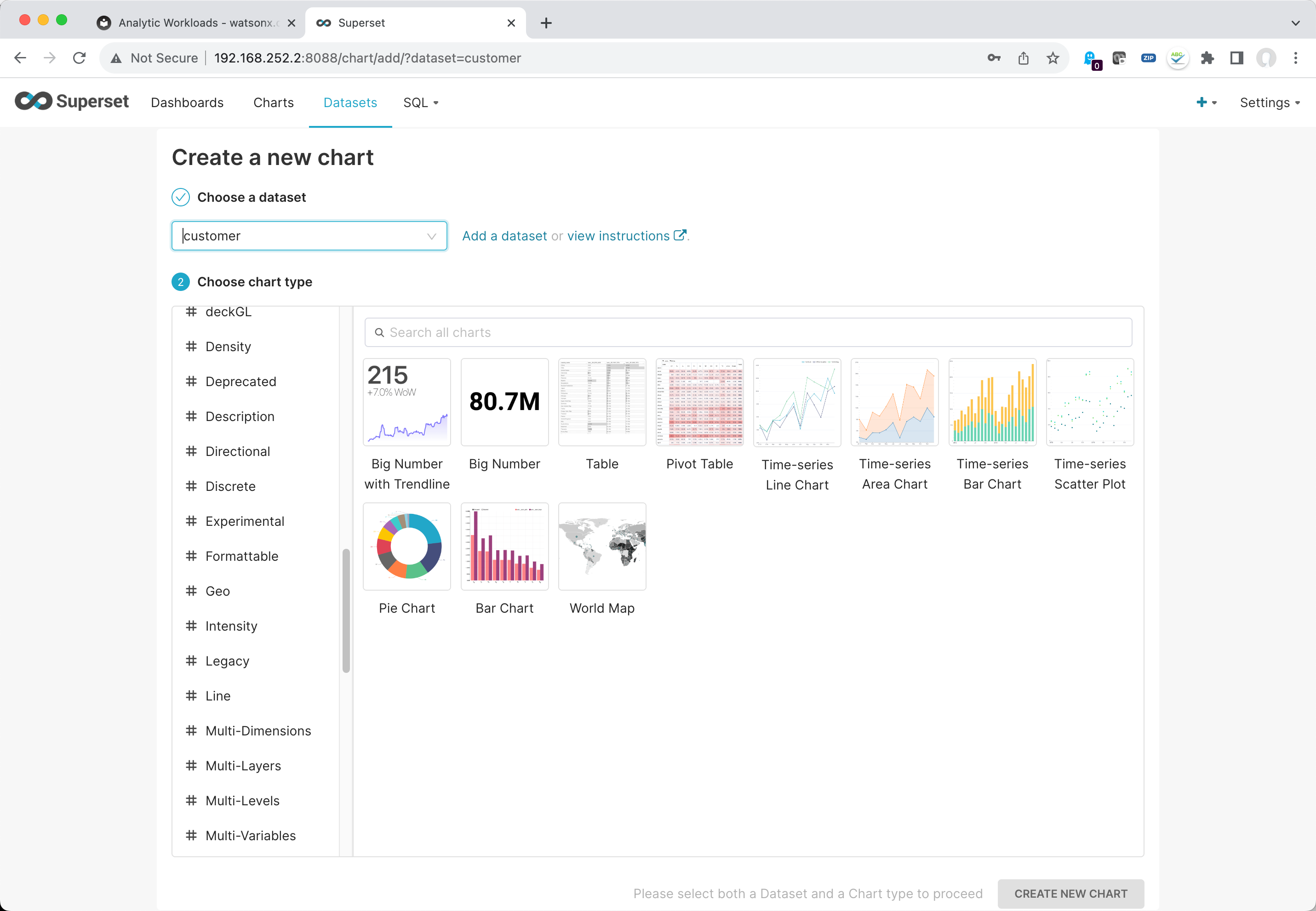This screenshot has height=911, width=1316.
Task: Go to Dashboards
Action: click(x=187, y=103)
